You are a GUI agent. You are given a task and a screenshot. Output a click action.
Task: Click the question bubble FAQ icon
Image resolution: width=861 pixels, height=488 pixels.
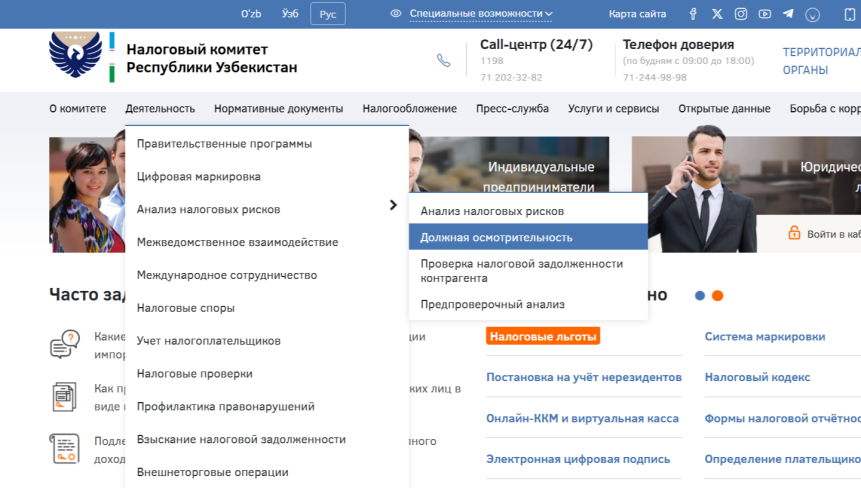point(64,344)
